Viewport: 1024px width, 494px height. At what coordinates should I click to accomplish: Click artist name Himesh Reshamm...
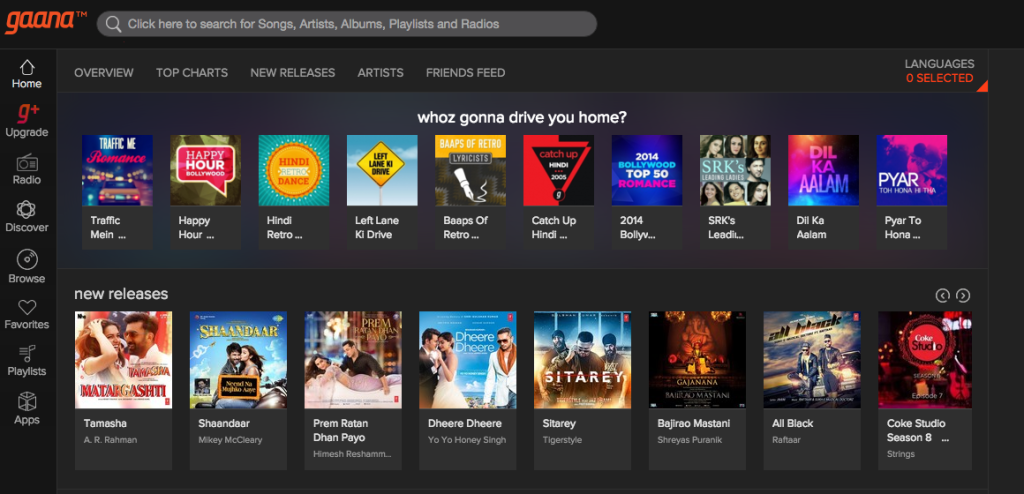[352, 454]
